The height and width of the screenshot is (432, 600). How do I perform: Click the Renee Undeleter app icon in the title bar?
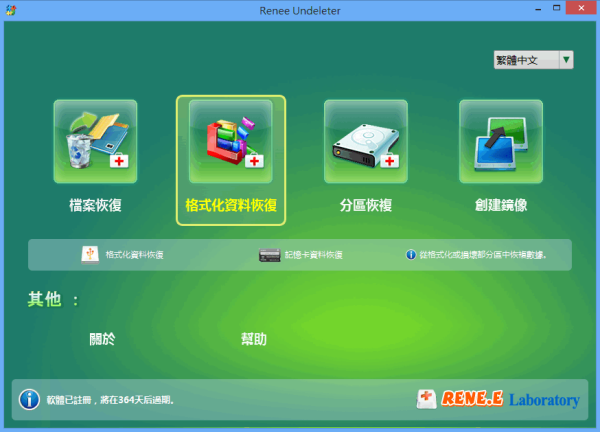11,10
